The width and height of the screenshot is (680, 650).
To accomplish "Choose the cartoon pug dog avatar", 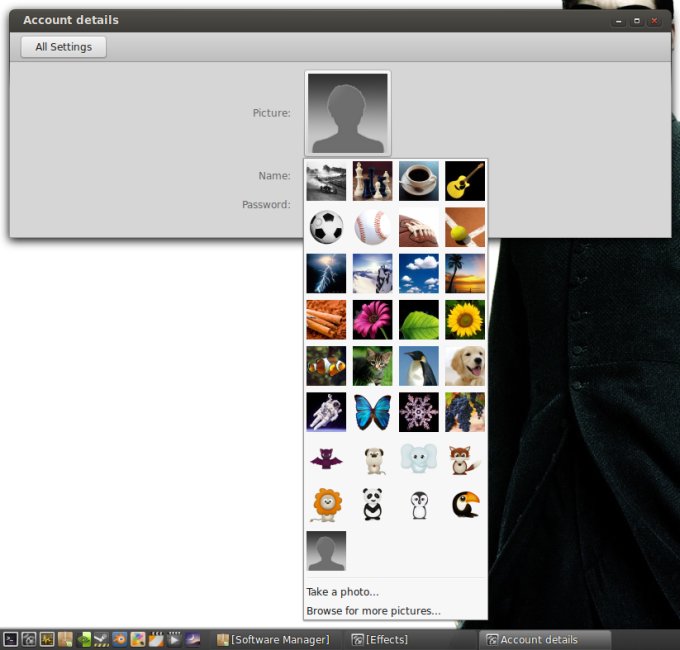I will click(x=373, y=459).
